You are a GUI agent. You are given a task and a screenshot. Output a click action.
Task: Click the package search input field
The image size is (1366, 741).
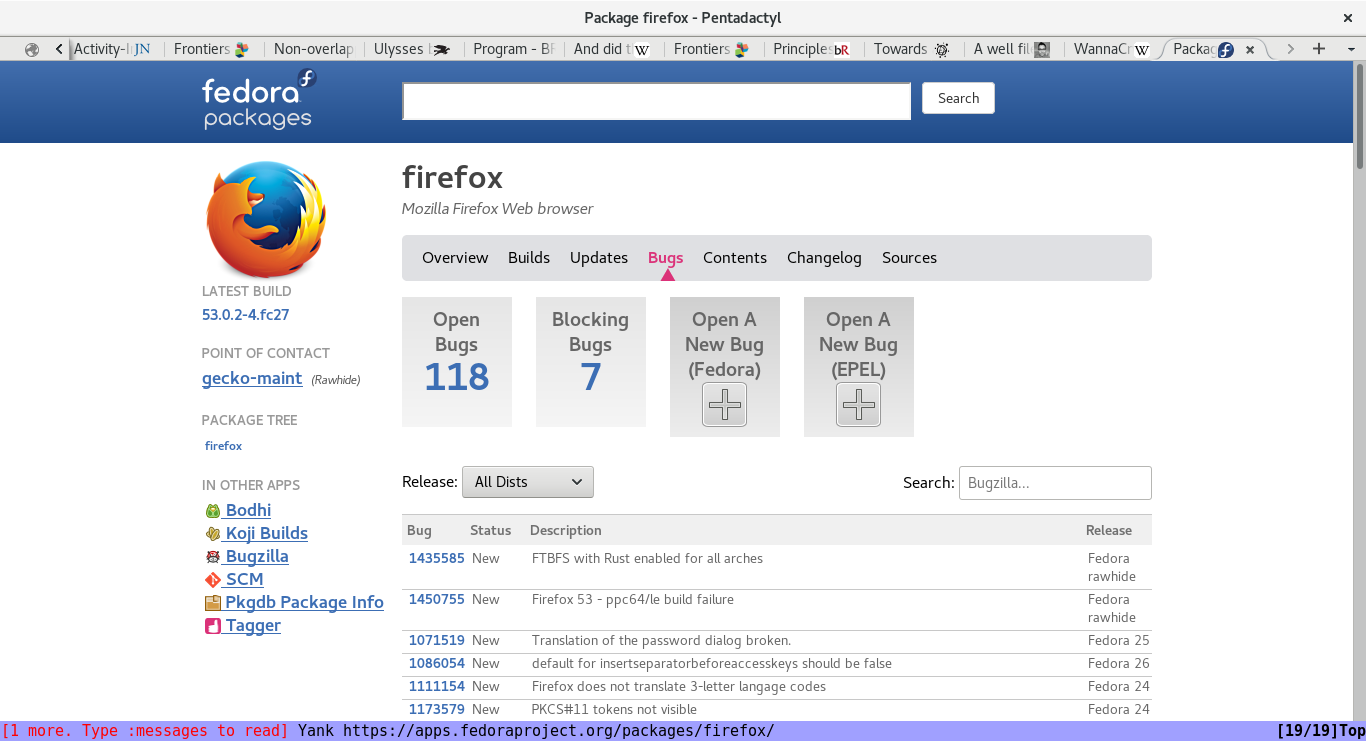[656, 101]
